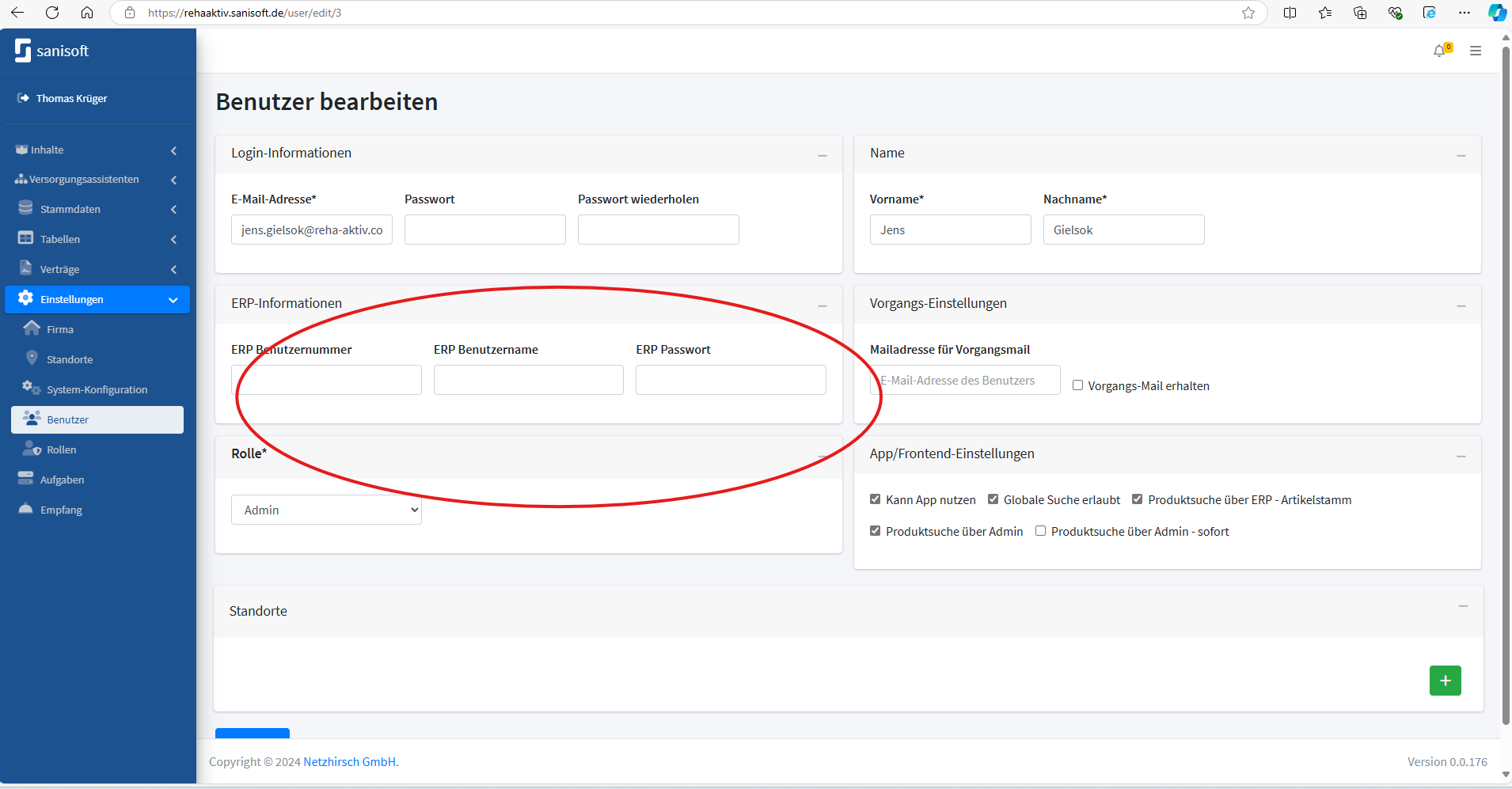Refresh the page in the browser toolbar
This screenshot has height=789, width=1512.
pyautogui.click(x=52, y=13)
